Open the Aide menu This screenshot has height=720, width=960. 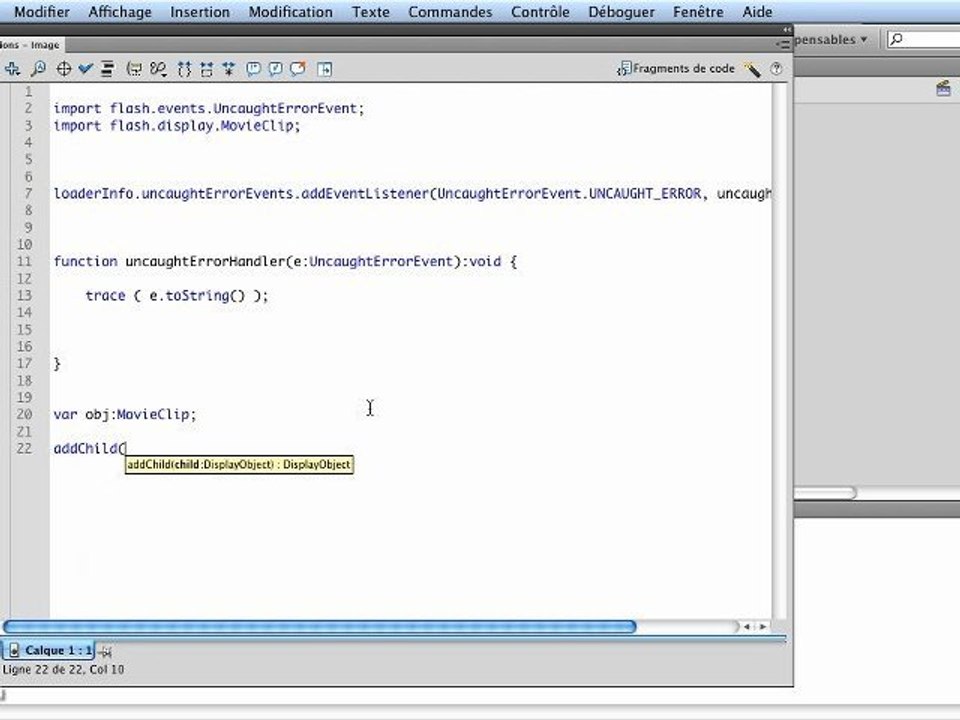[x=757, y=12]
